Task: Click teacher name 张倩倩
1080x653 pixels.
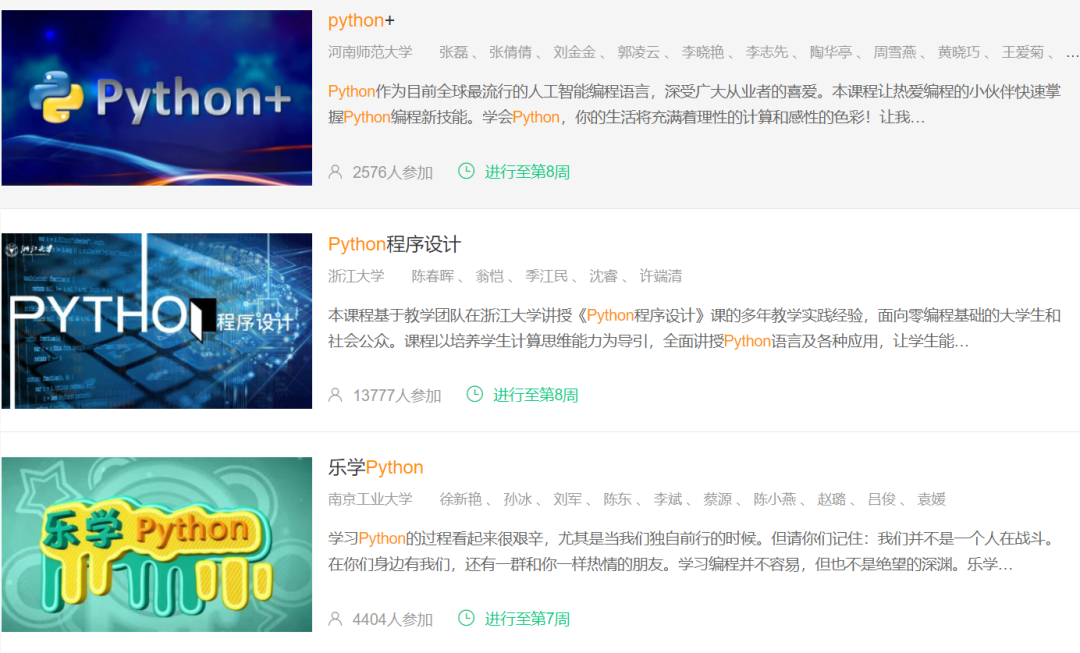Action: coord(510,52)
